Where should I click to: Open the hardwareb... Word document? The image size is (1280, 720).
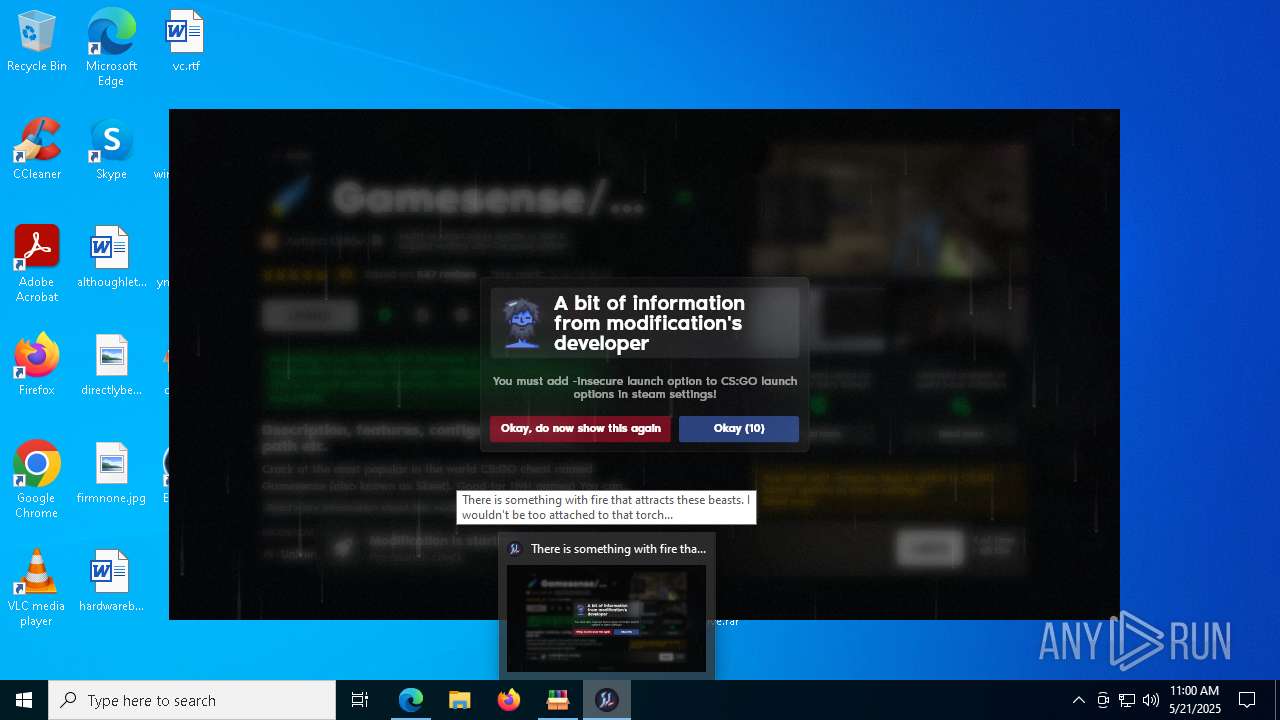click(111, 582)
